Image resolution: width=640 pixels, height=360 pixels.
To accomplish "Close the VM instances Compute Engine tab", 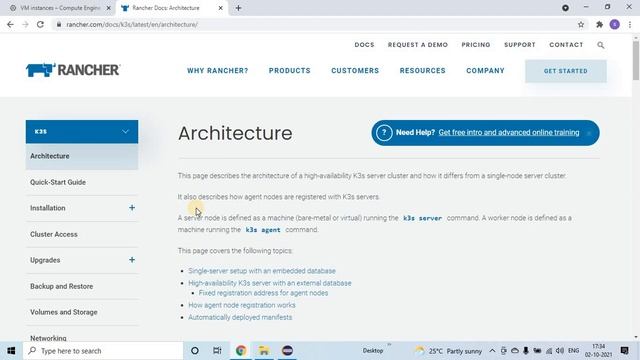I will (x=109, y=8).
